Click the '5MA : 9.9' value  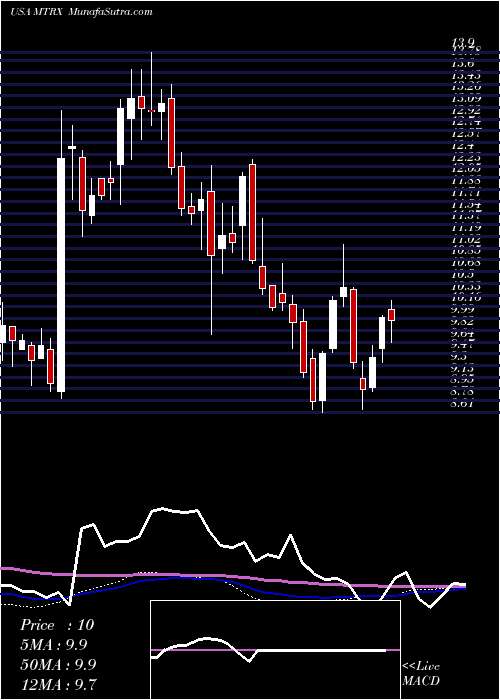(x=54, y=644)
